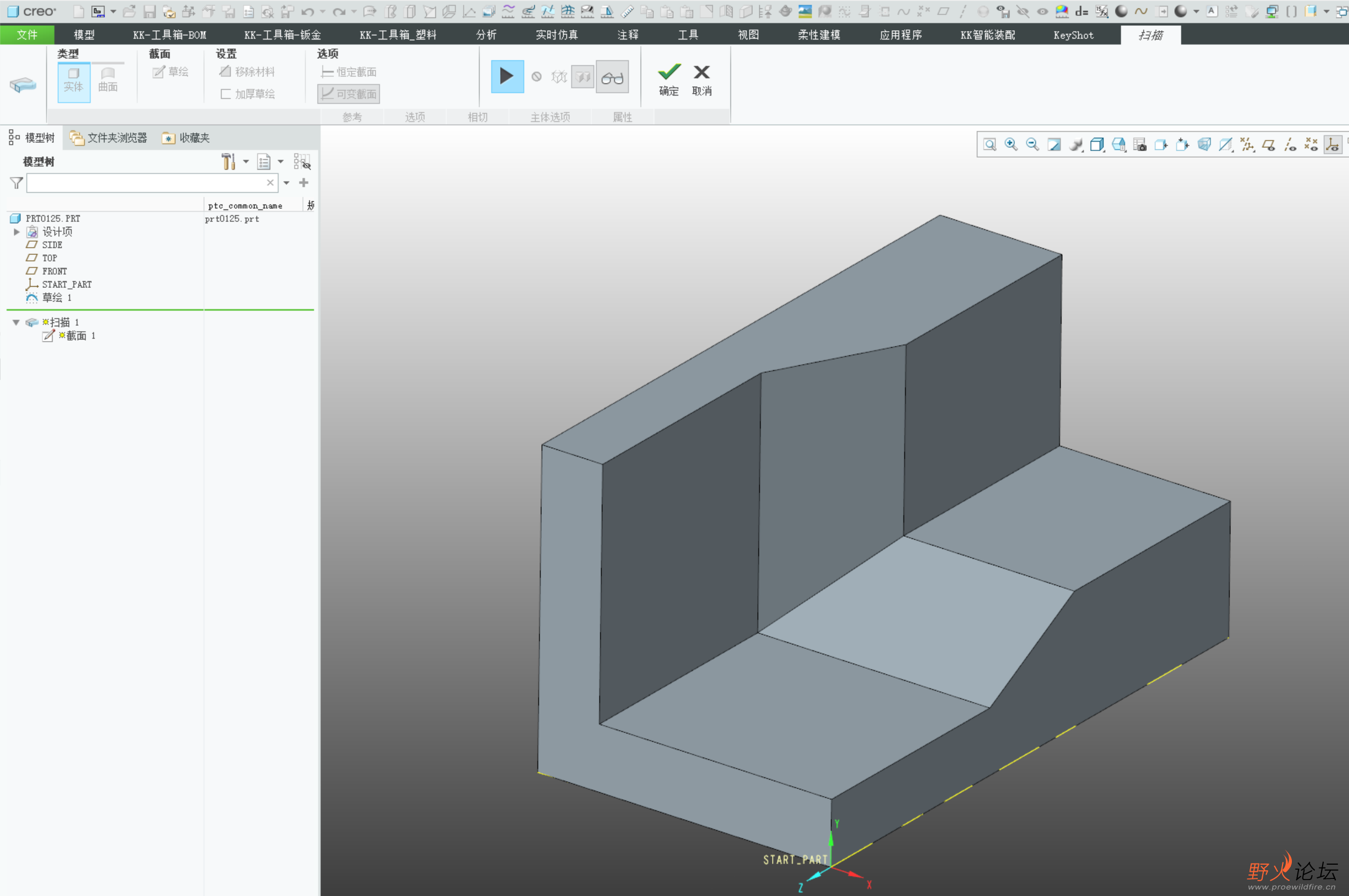Viewport: 1349px width, 896px height.
Task: Click the blue play resume button
Action: [x=507, y=76]
